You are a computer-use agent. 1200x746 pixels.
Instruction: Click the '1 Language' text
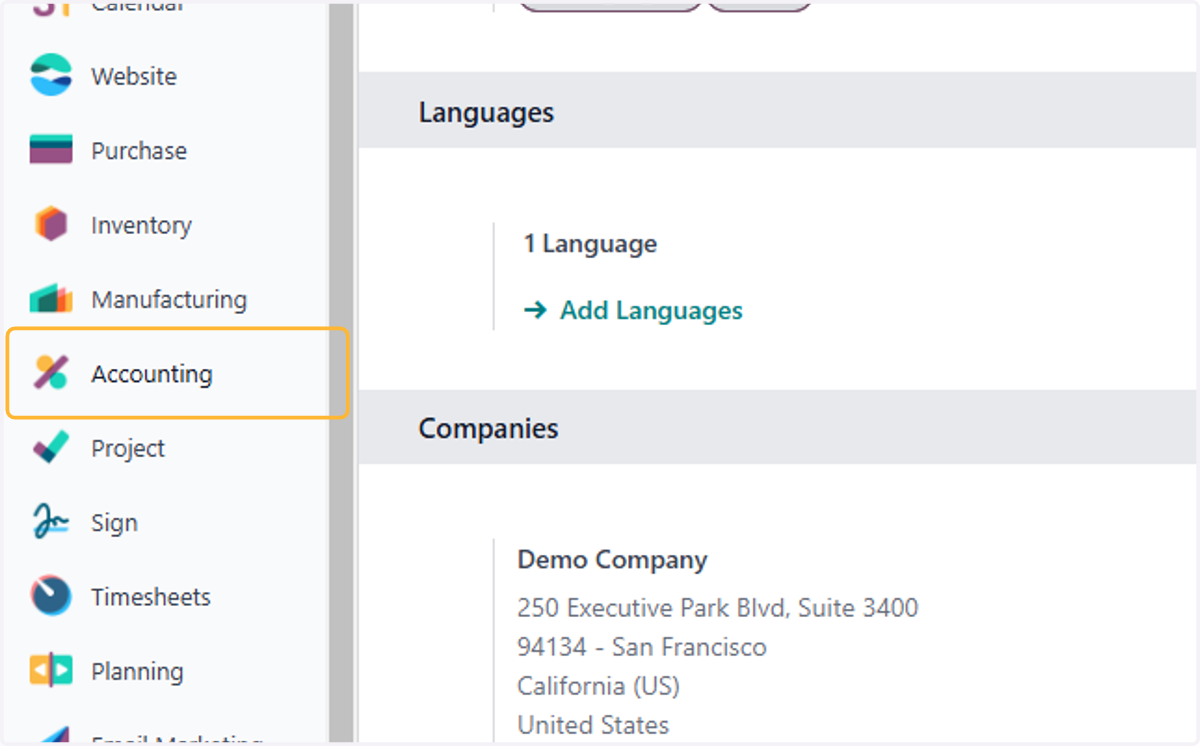(x=590, y=244)
